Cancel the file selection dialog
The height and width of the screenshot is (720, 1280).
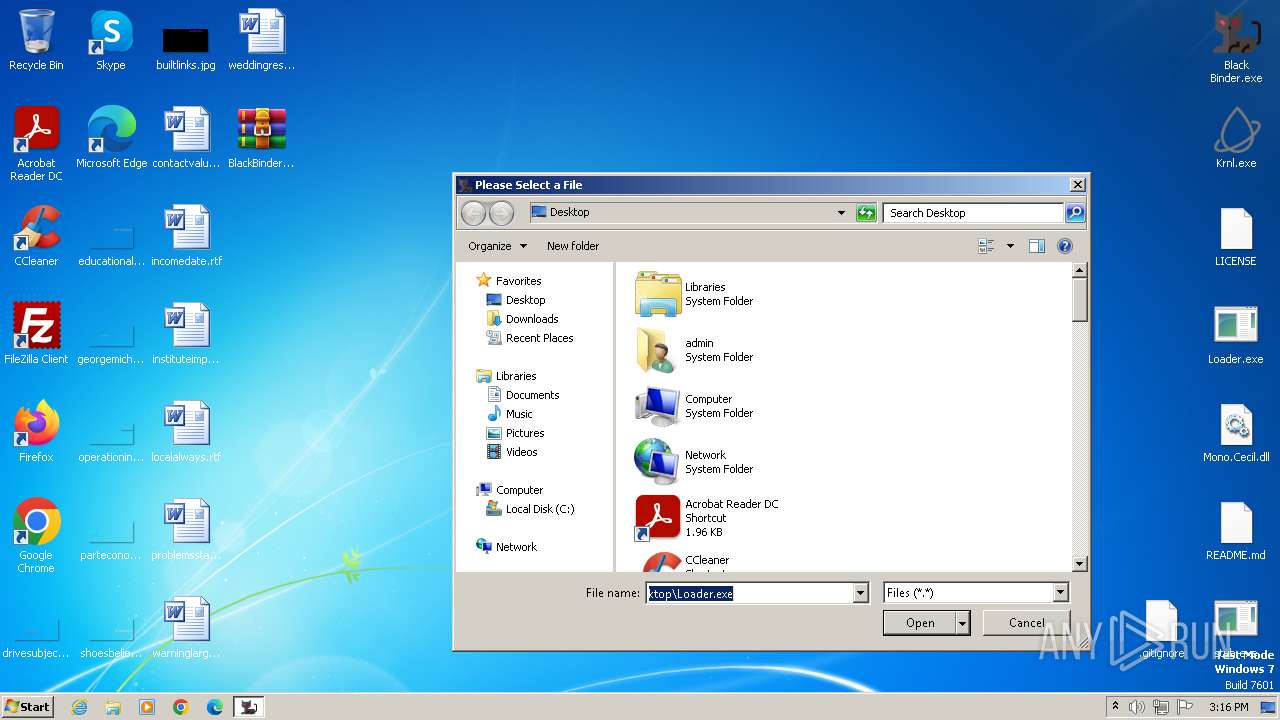point(1026,622)
